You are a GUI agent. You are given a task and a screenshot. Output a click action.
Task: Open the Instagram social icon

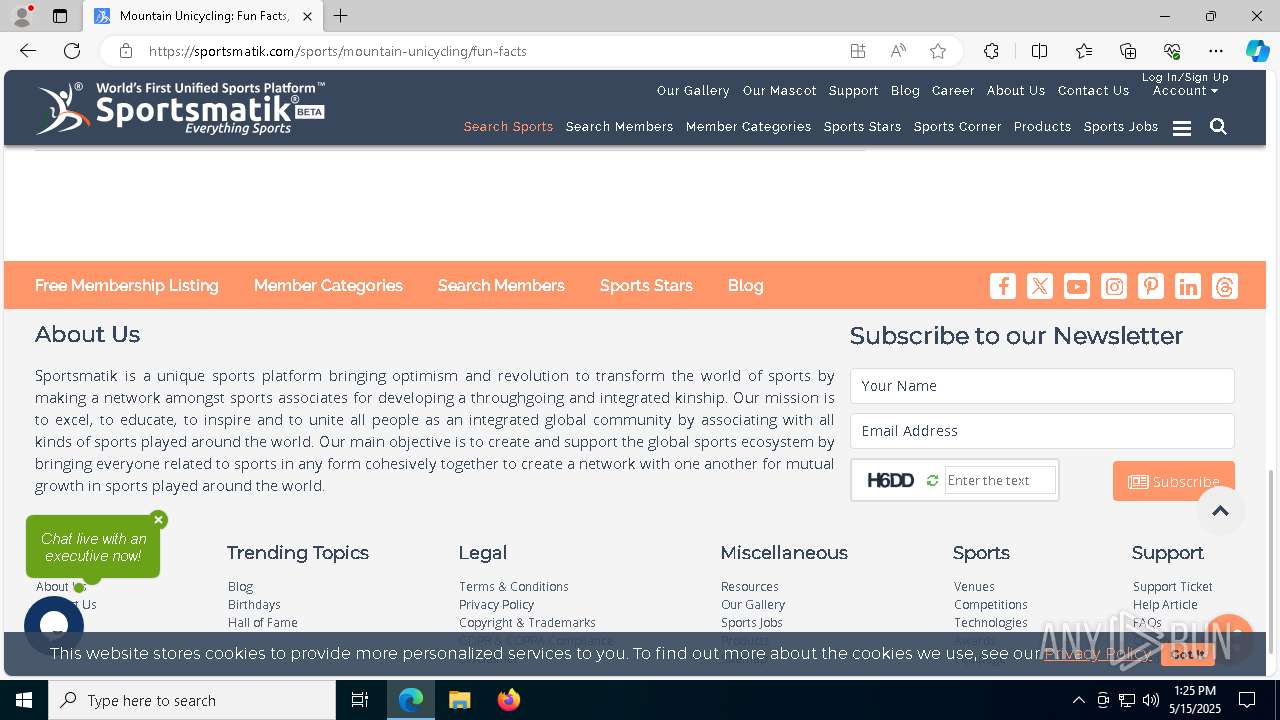click(x=1114, y=286)
